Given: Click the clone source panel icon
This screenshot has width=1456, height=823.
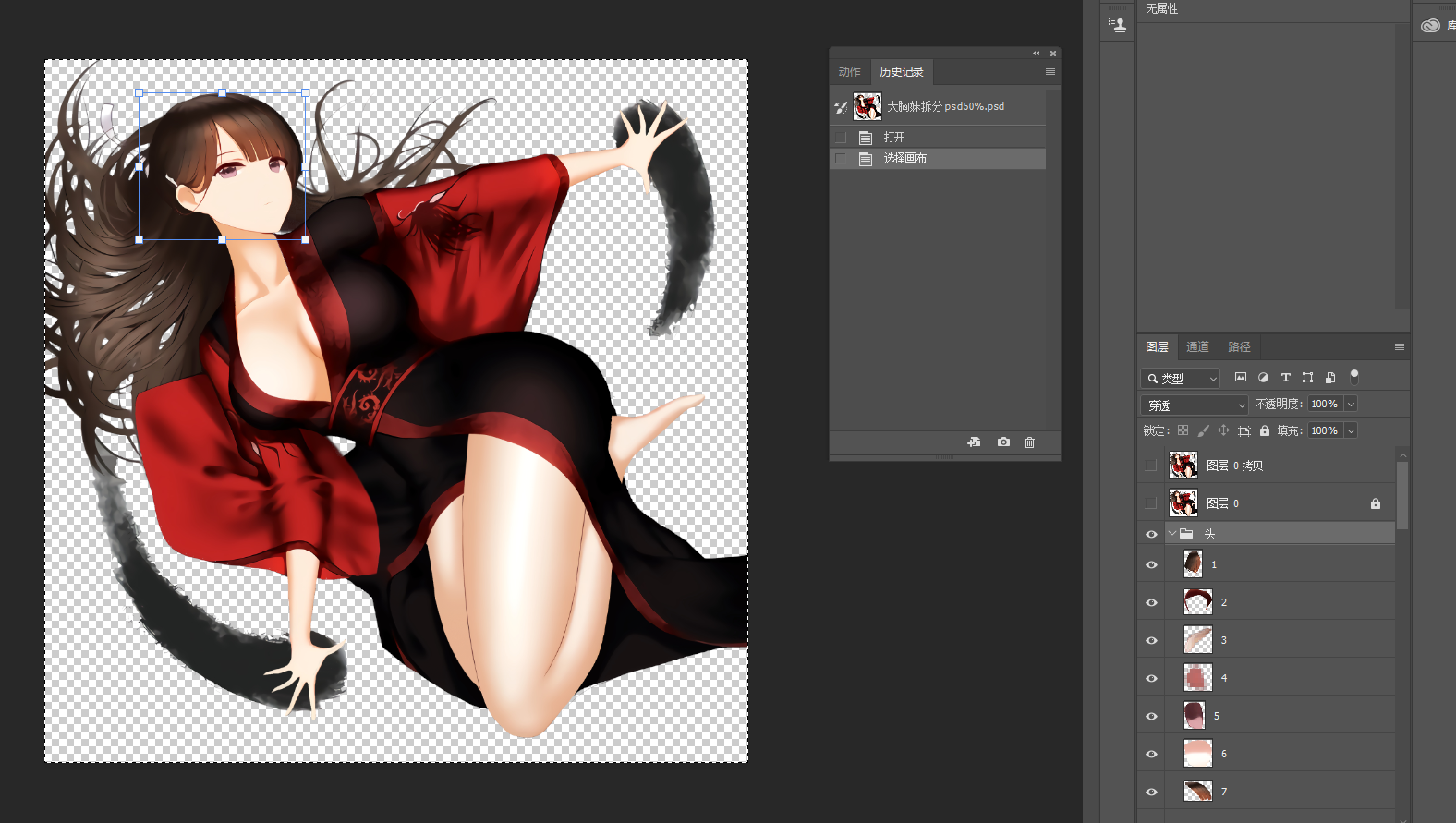Looking at the screenshot, I should pos(1118,24).
